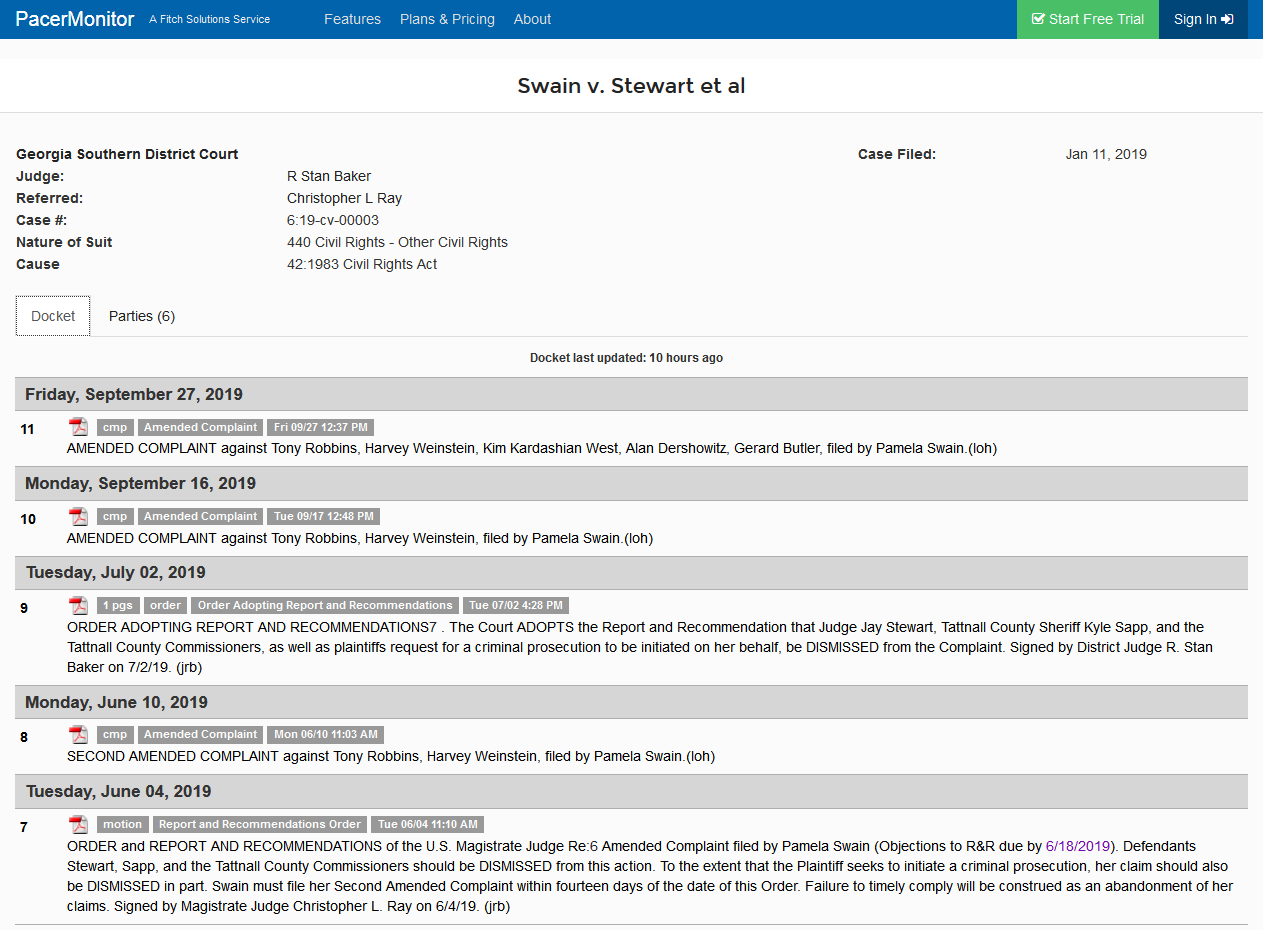Click Report and Recommendations Order tag
1264x930 pixels.
click(x=260, y=824)
